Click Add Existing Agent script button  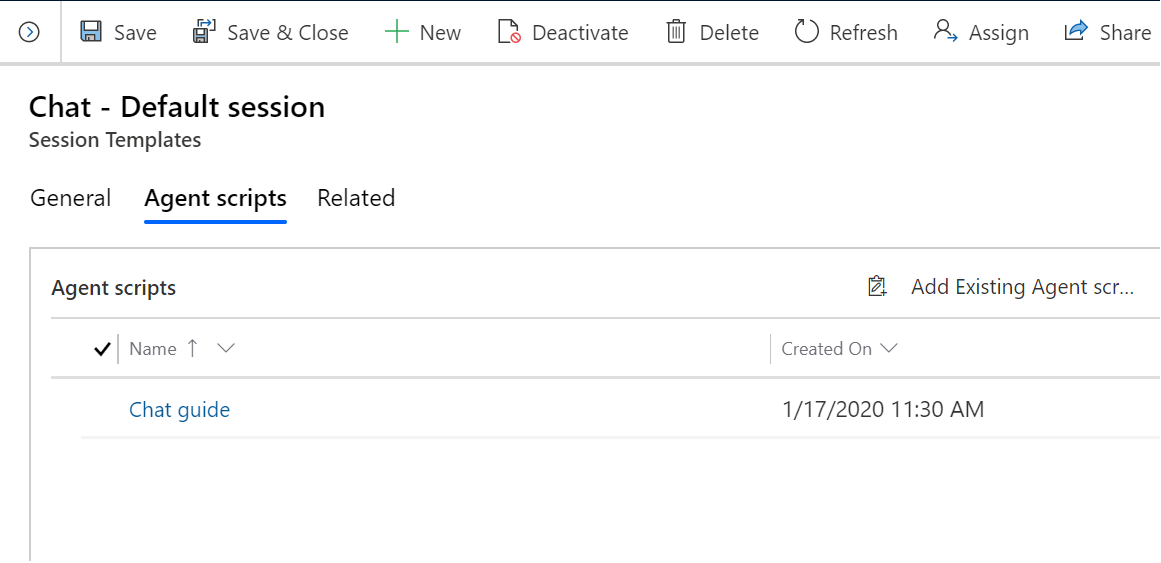click(x=1001, y=287)
